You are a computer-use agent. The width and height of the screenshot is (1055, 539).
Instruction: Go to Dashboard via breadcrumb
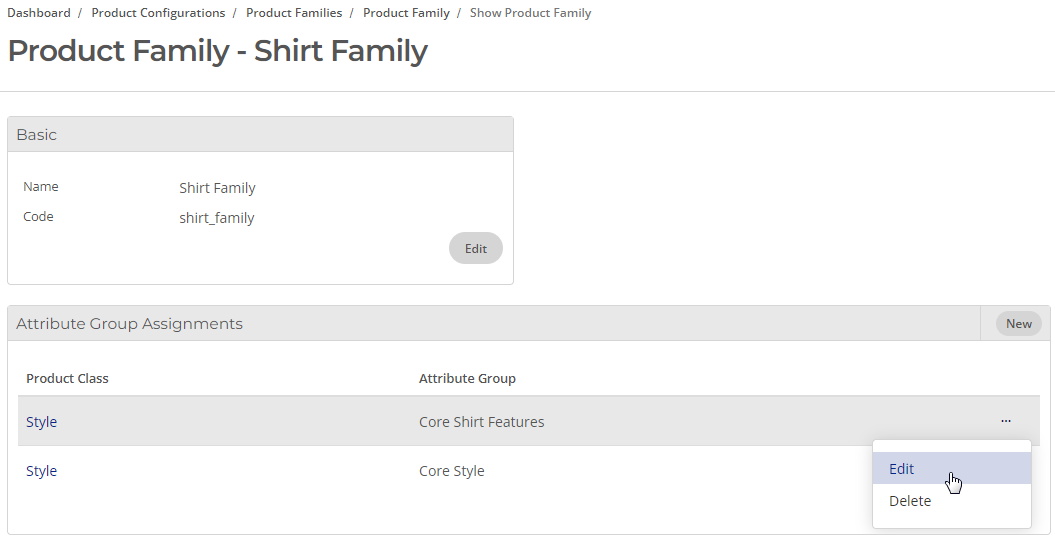point(39,13)
